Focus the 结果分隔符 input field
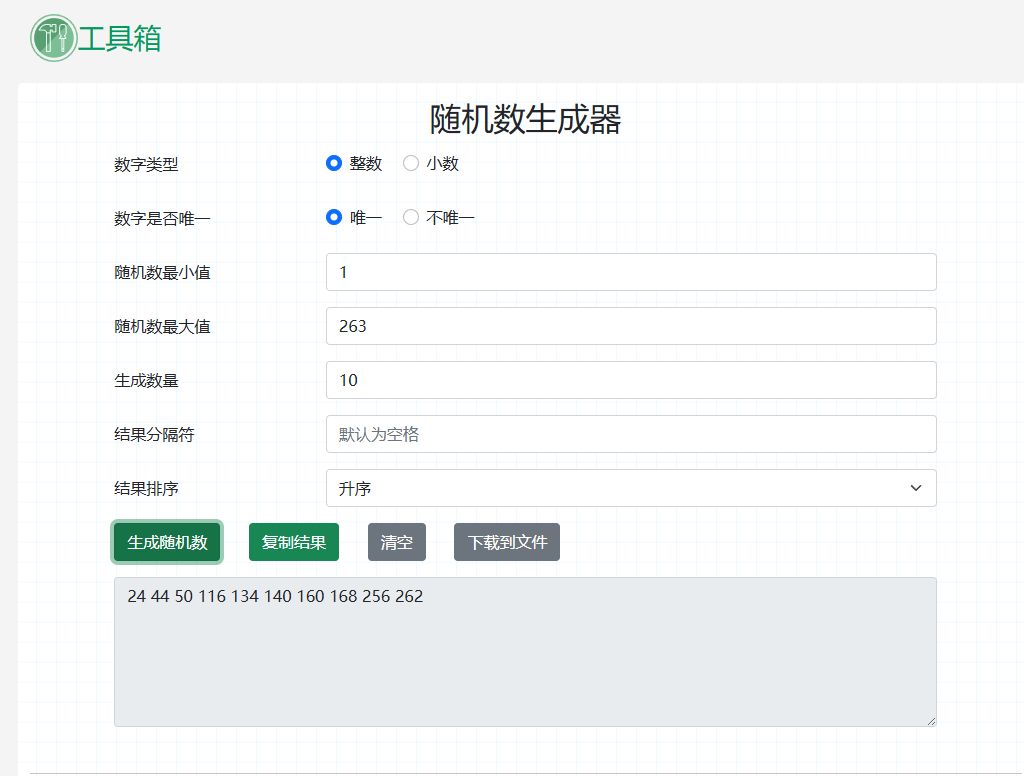Screen dimensions: 1024x776 (631, 434)
